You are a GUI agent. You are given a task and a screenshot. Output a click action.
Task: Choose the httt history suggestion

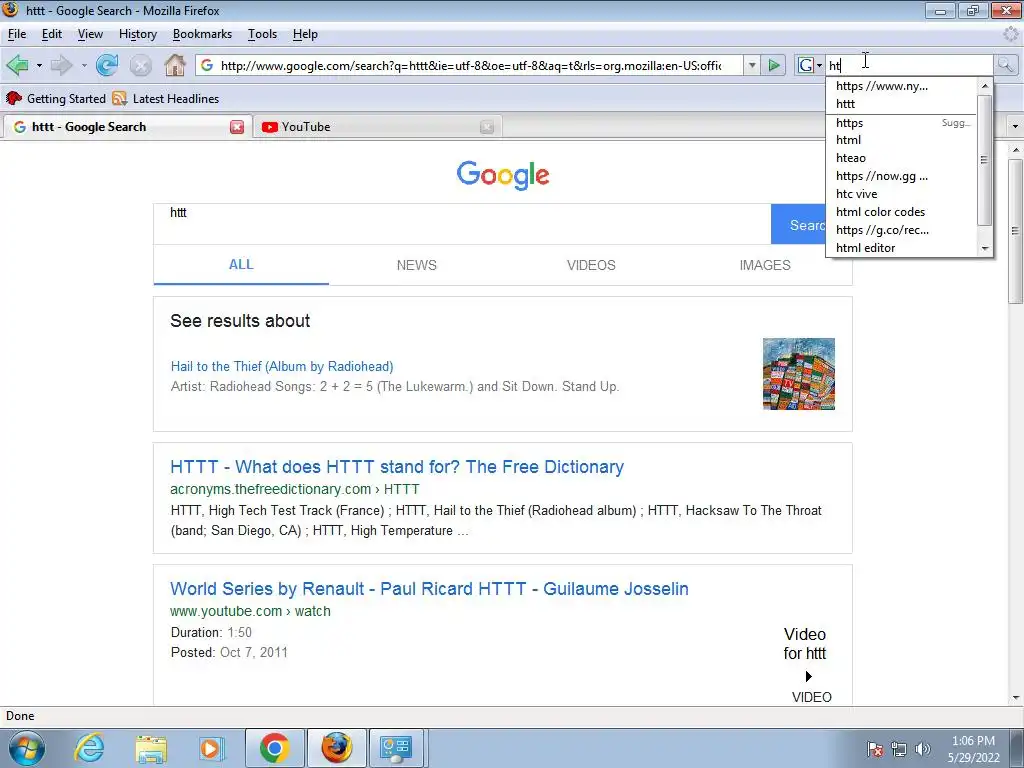tap(901, 104)
